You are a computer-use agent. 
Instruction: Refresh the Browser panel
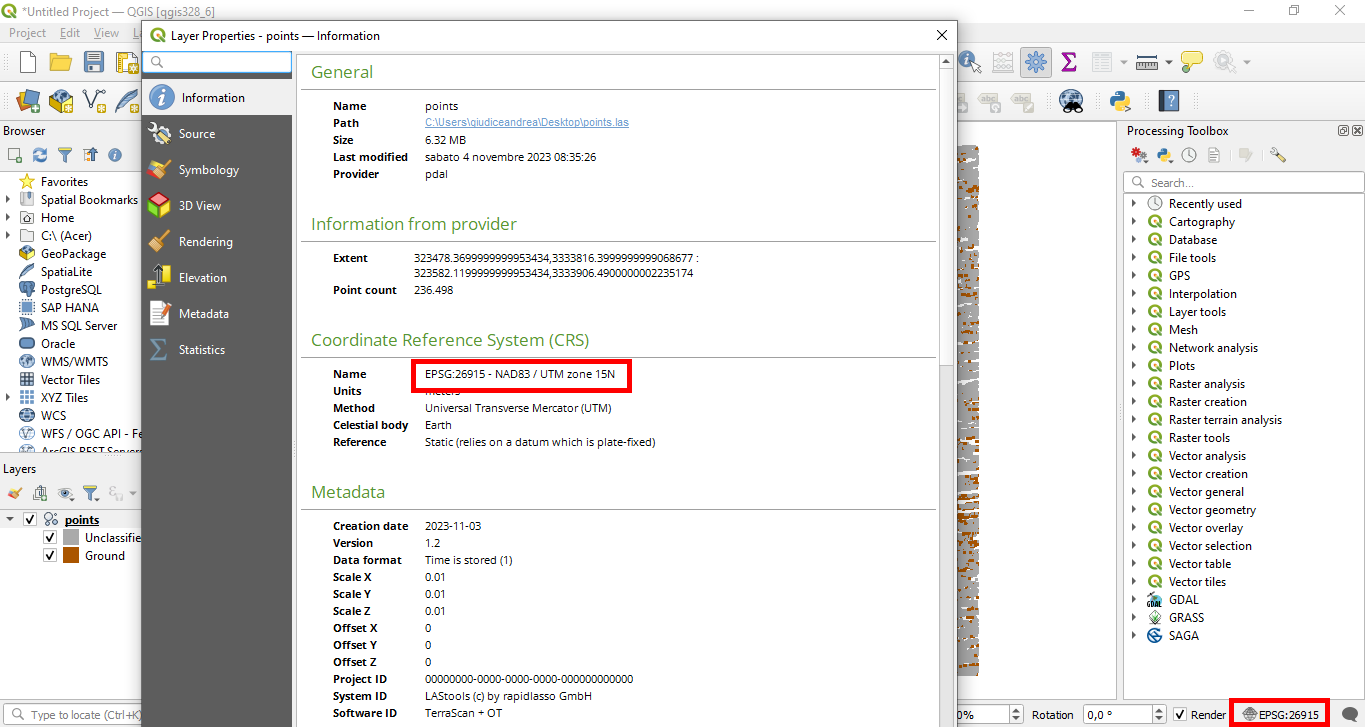pos(39,155)
